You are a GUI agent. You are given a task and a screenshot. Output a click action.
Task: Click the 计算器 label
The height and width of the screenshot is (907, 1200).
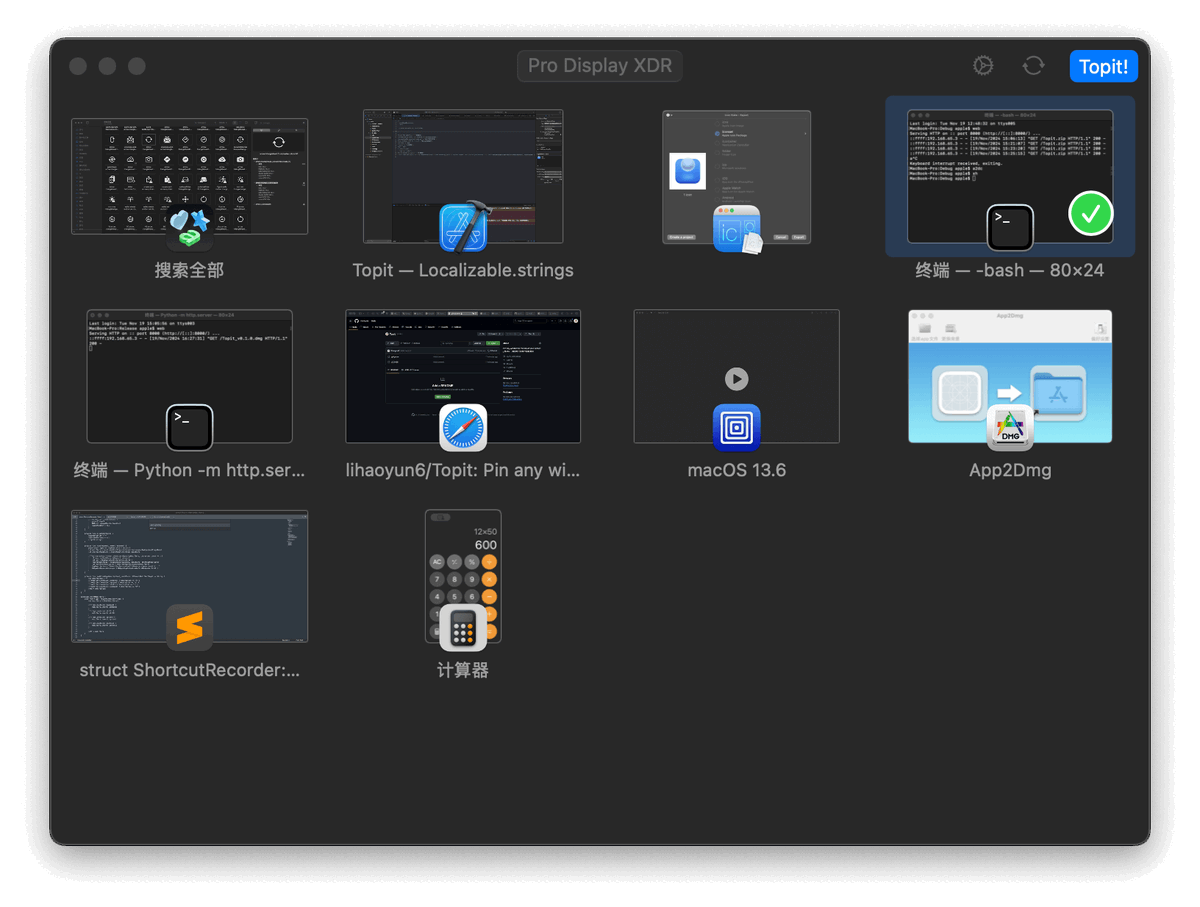(463, 670)
